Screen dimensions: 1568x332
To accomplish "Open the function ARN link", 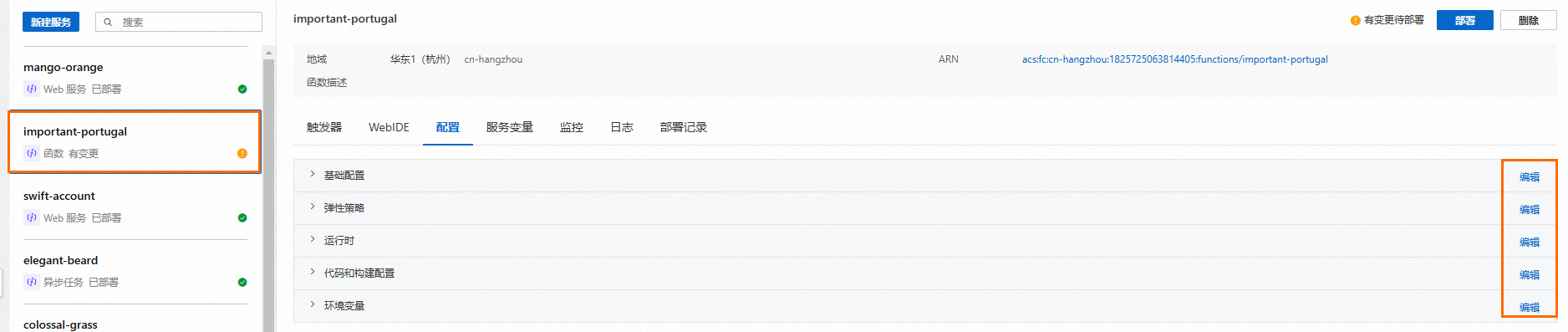I will pos(1174,59).
